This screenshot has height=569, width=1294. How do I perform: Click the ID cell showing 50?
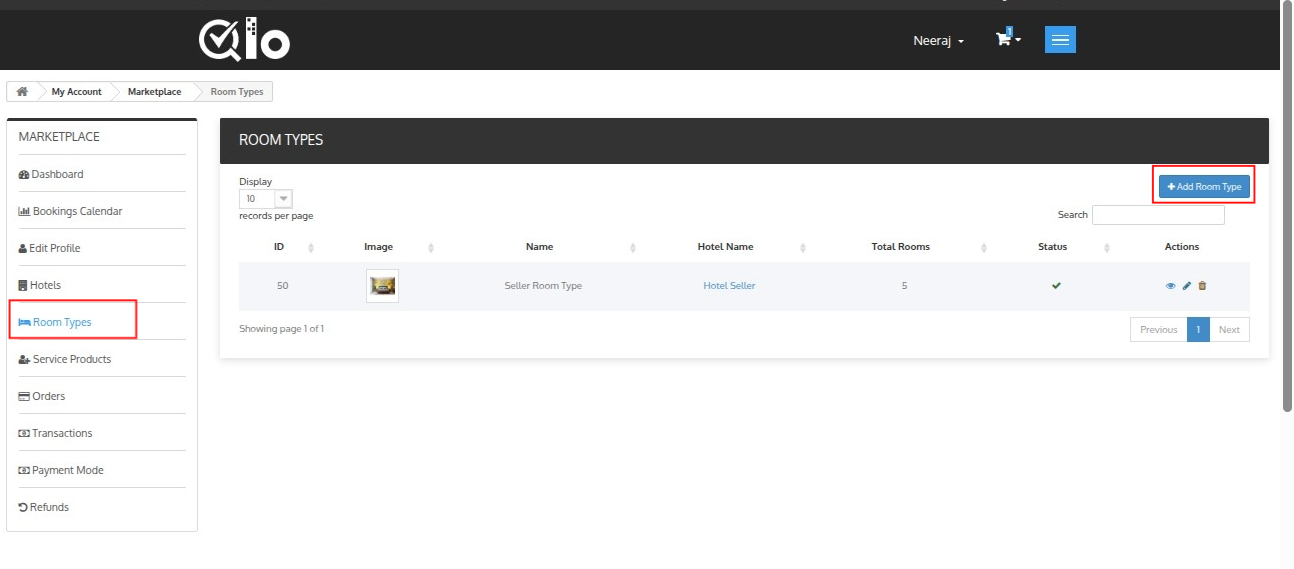pos(283,286)
